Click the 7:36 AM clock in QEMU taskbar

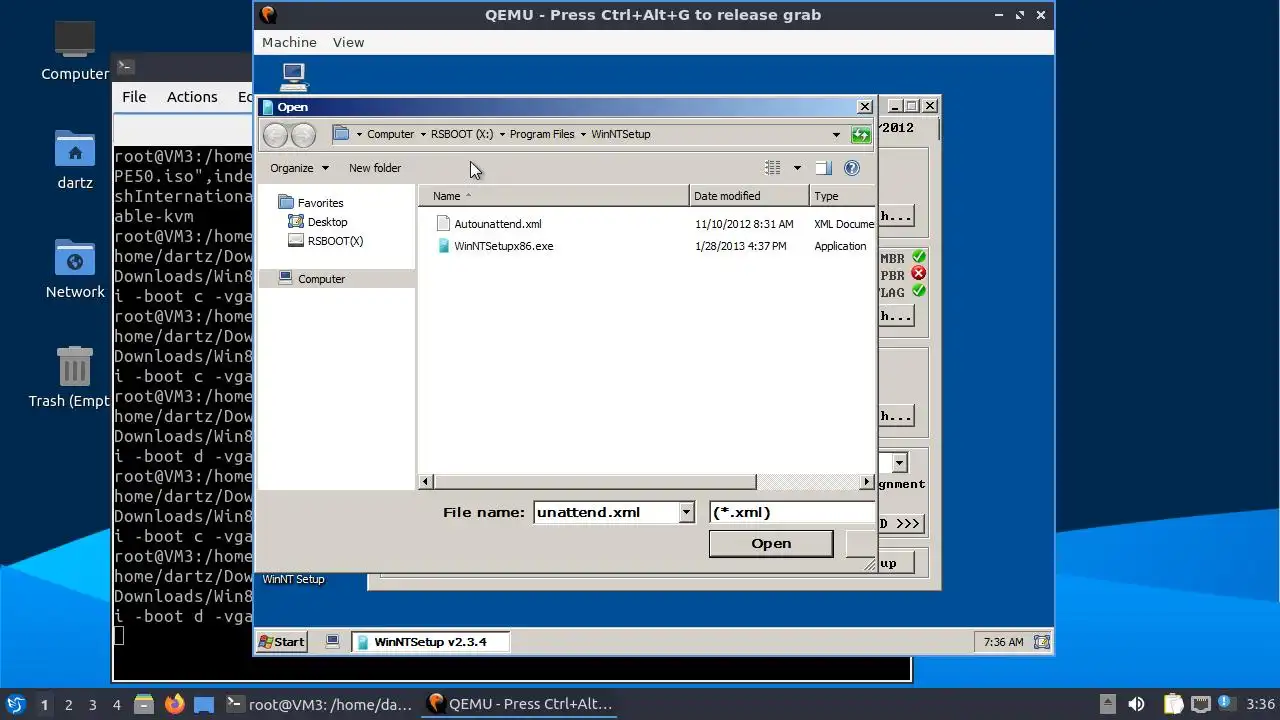(x=1003, y=642)
